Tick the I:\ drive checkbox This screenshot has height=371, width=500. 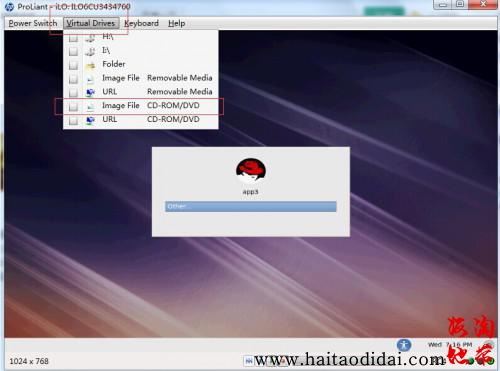(x=73, y=51)
